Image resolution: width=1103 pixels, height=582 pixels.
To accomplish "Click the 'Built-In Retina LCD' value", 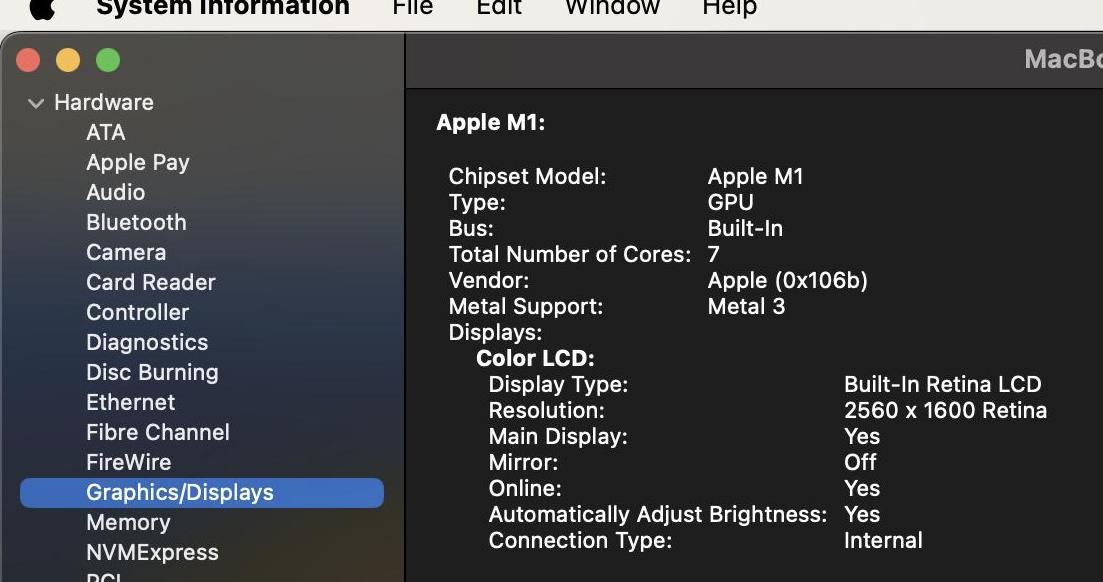I will coord(942,384).
